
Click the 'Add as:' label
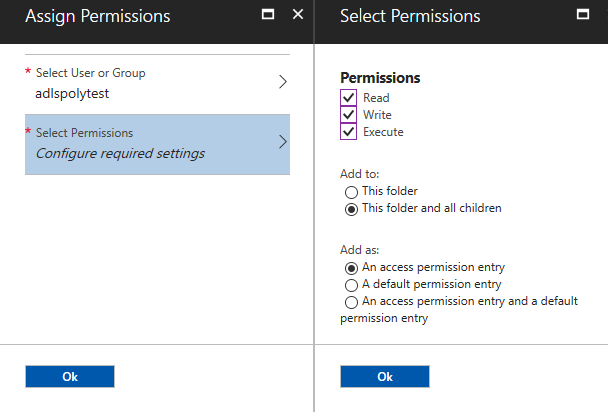359,250
